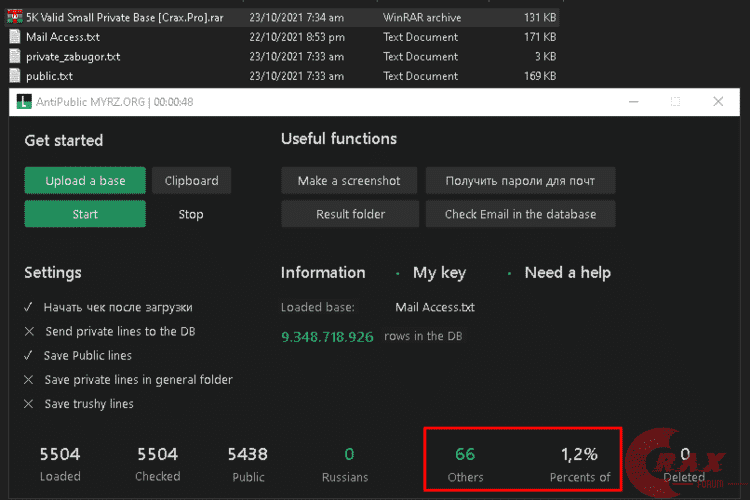
Task: Click the public.txt file icon
Action: (x=15, y=75)
